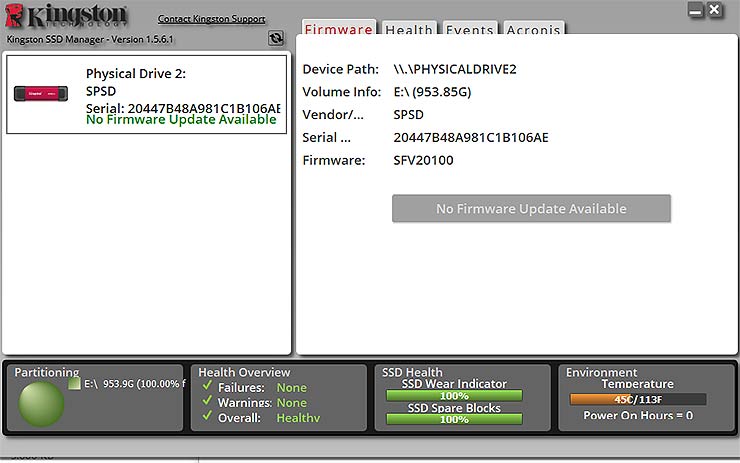
Task: Click the Serial ... label
Action: point(327,138)
